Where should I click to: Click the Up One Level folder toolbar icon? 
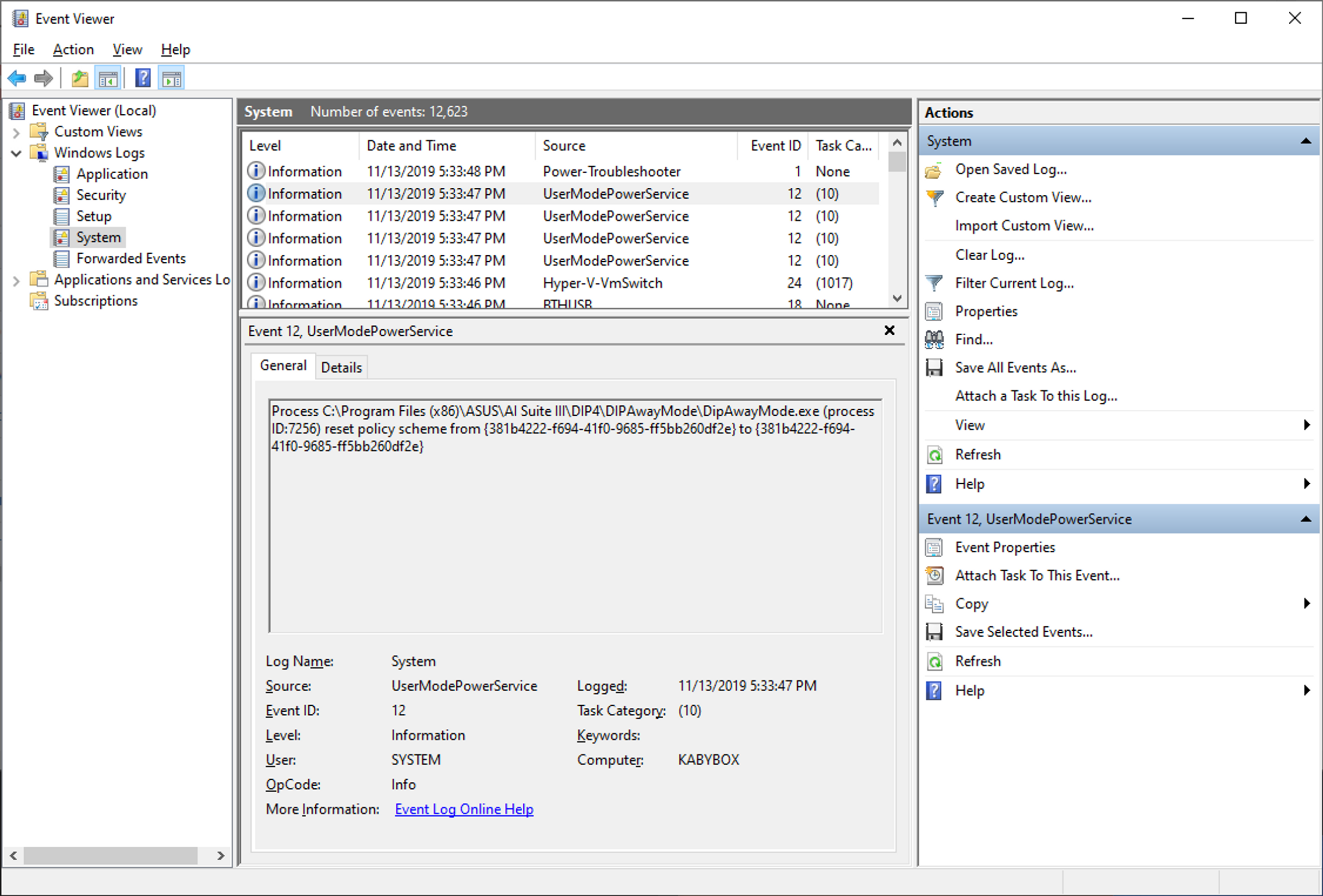[x=80, y=78]
